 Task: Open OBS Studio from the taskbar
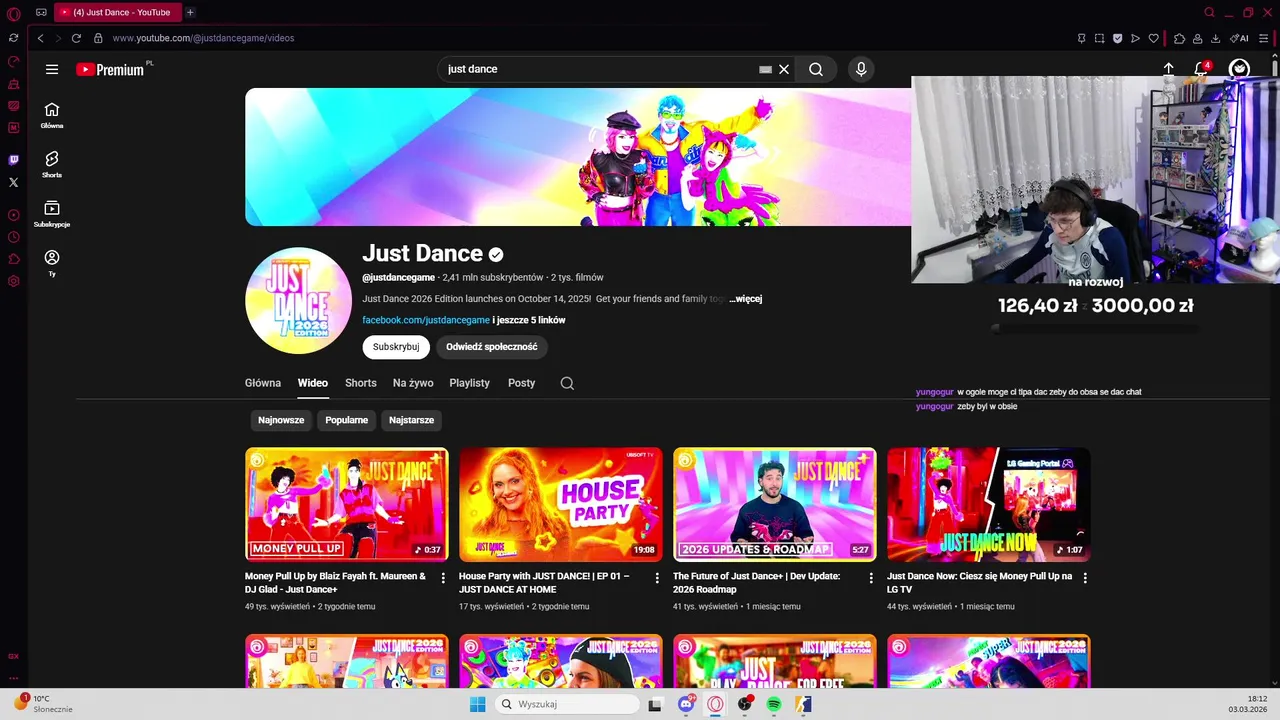click(x=745, y=704)
